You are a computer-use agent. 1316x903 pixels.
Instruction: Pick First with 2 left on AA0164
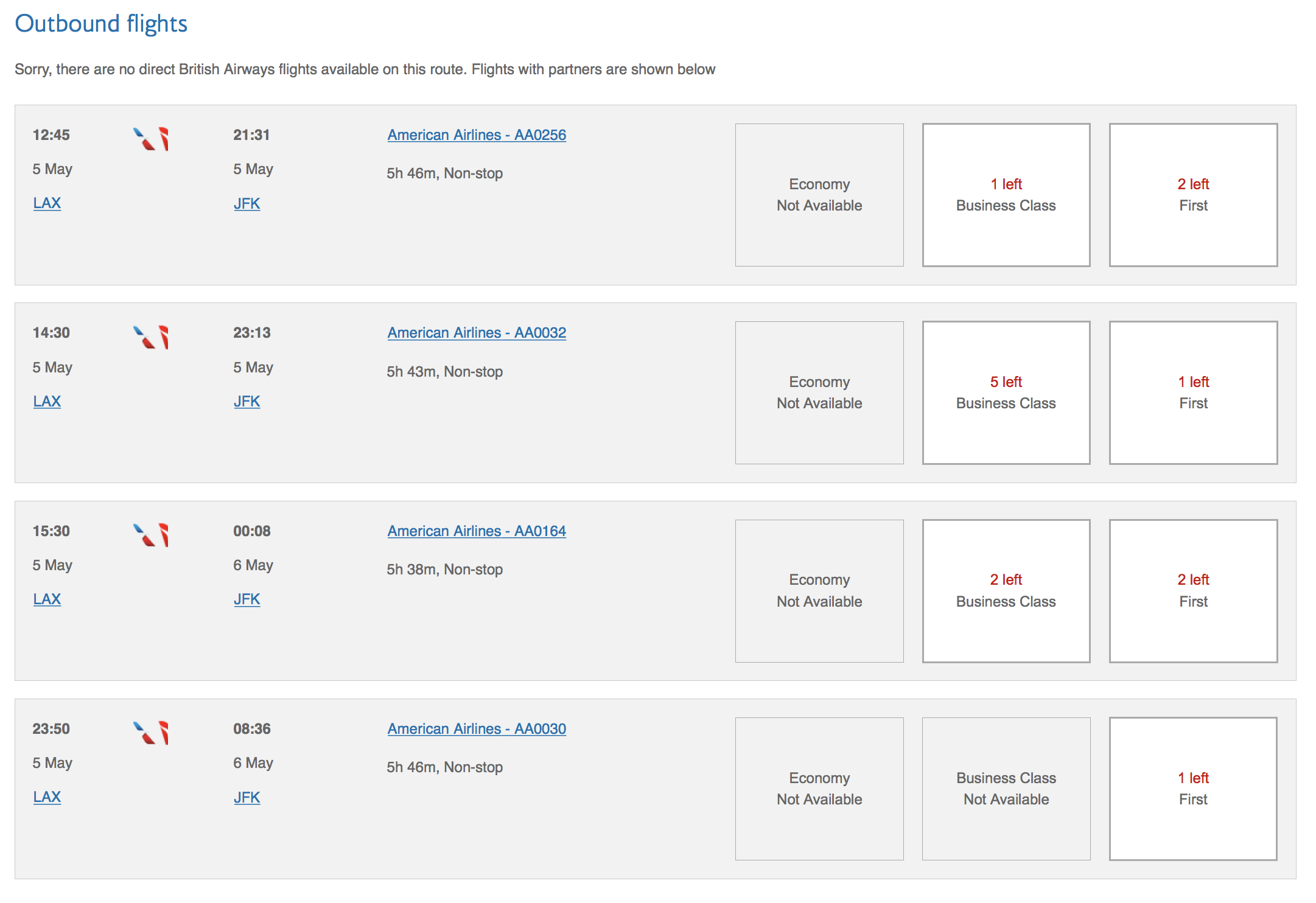click(x=1193, y=591)
